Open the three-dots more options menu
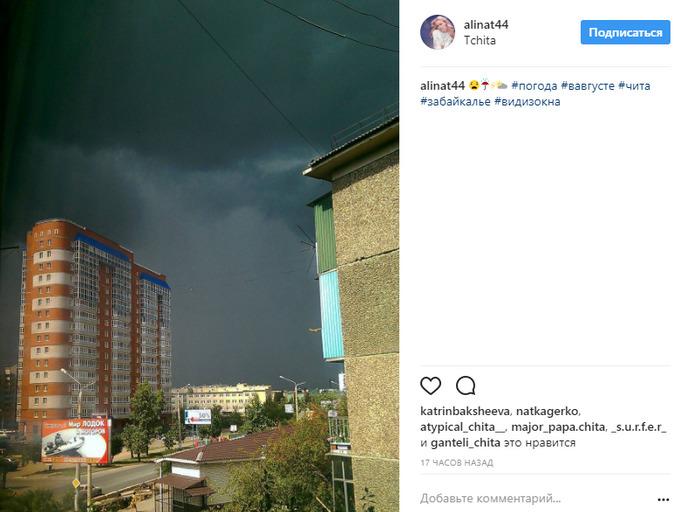680x512 pixels. (x=663, y=500)
